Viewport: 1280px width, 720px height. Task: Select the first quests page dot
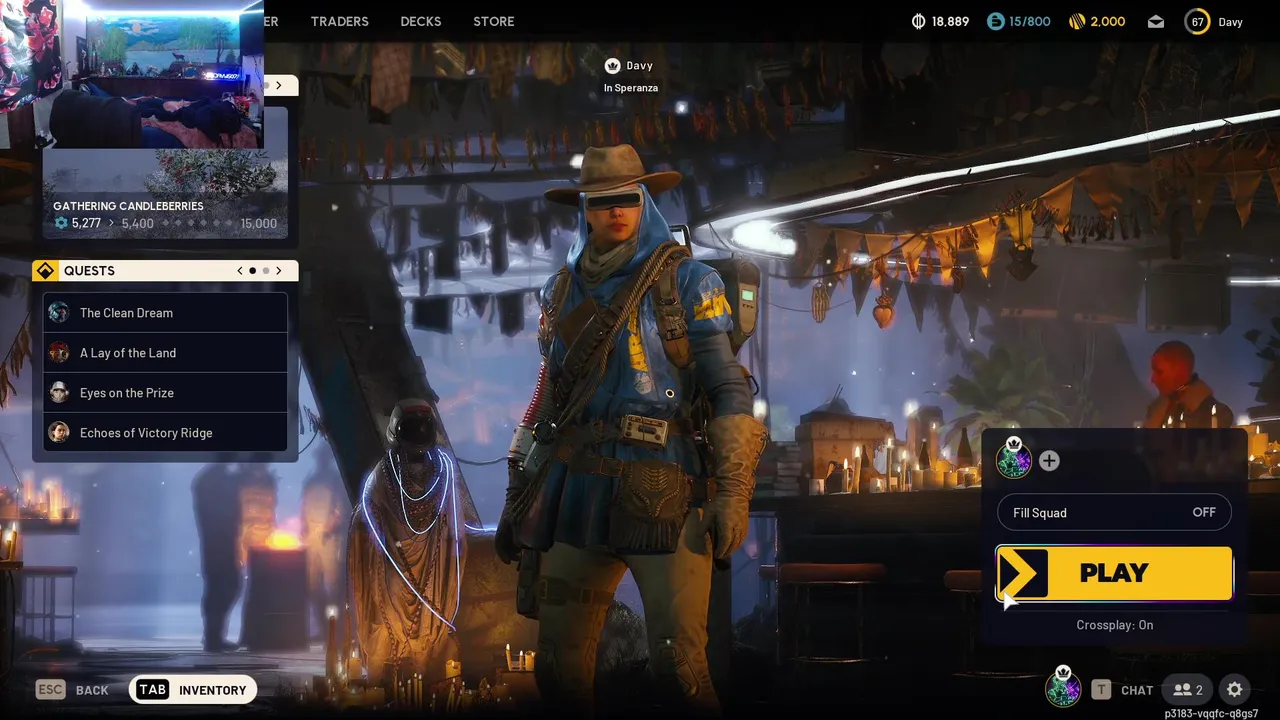click(x=252, y=270)
